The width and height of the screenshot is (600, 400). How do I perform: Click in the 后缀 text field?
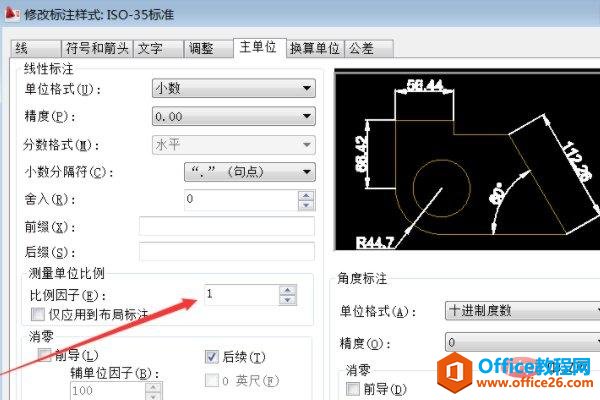tap(227, 251)
